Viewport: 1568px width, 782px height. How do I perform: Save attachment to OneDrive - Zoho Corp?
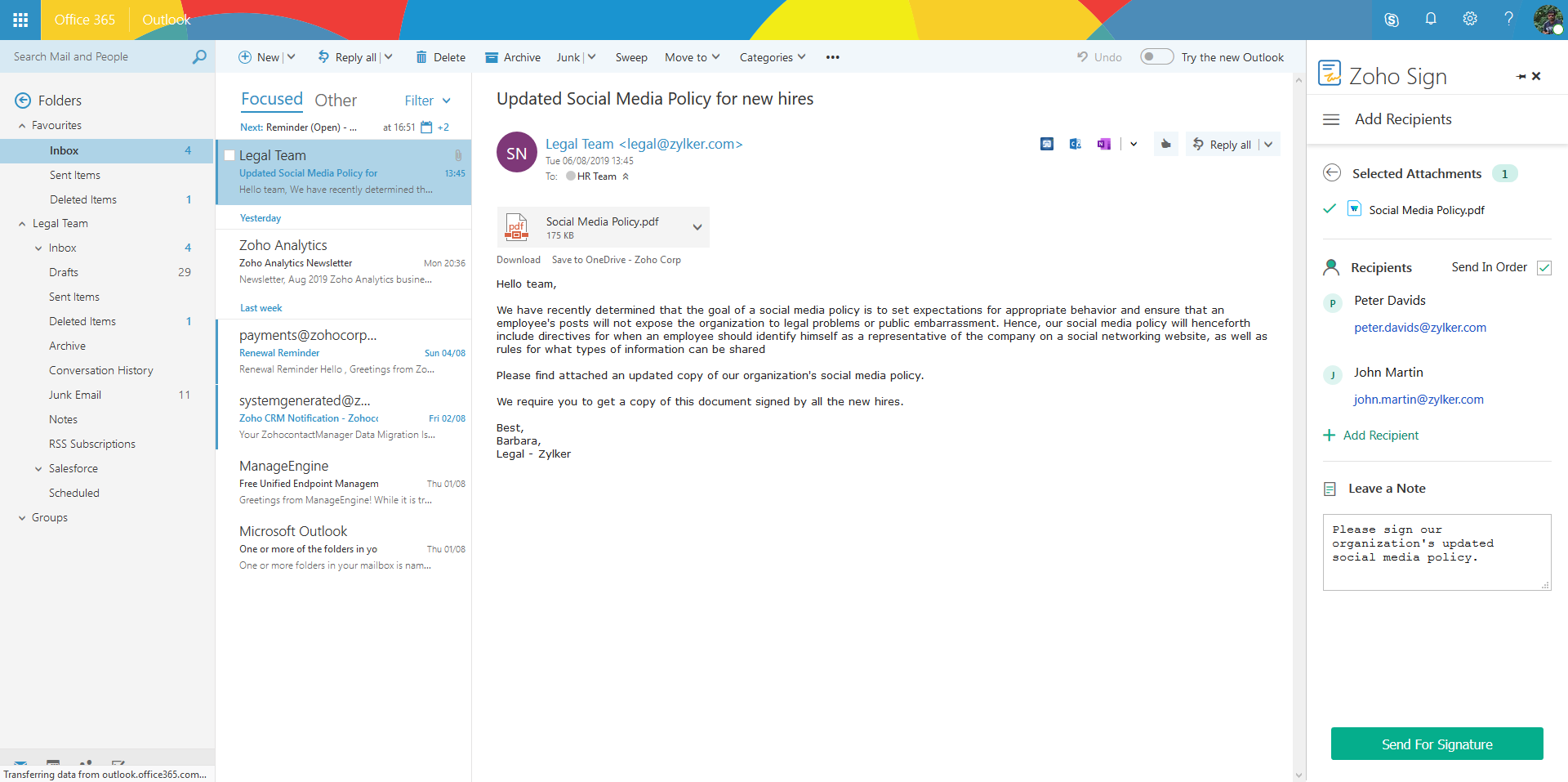pyautogui.click(x=617, y=260)
